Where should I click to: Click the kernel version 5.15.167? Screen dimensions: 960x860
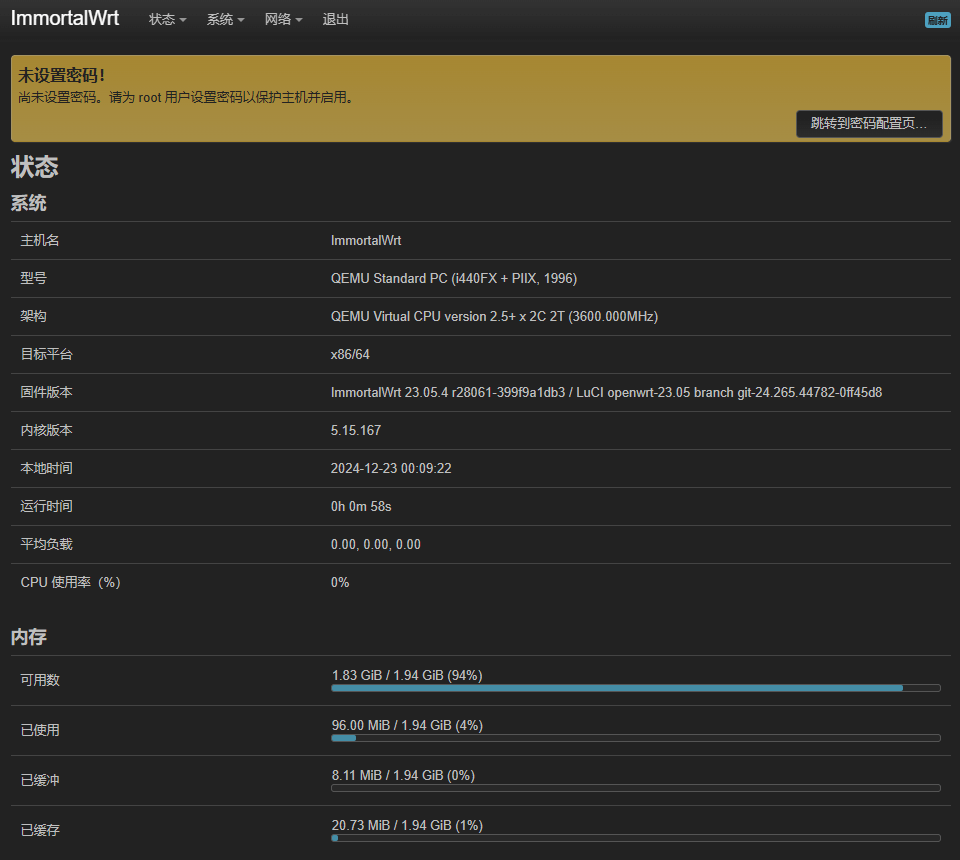tap(356, 431)
